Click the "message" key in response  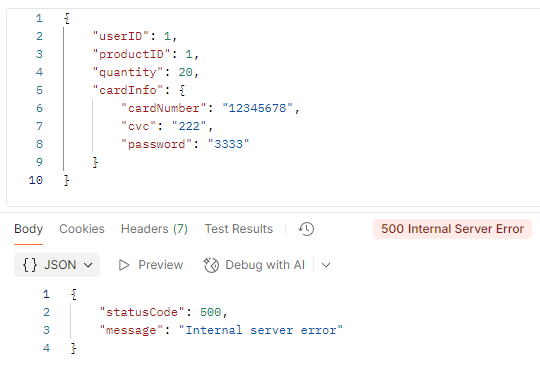tap(131, 330)
